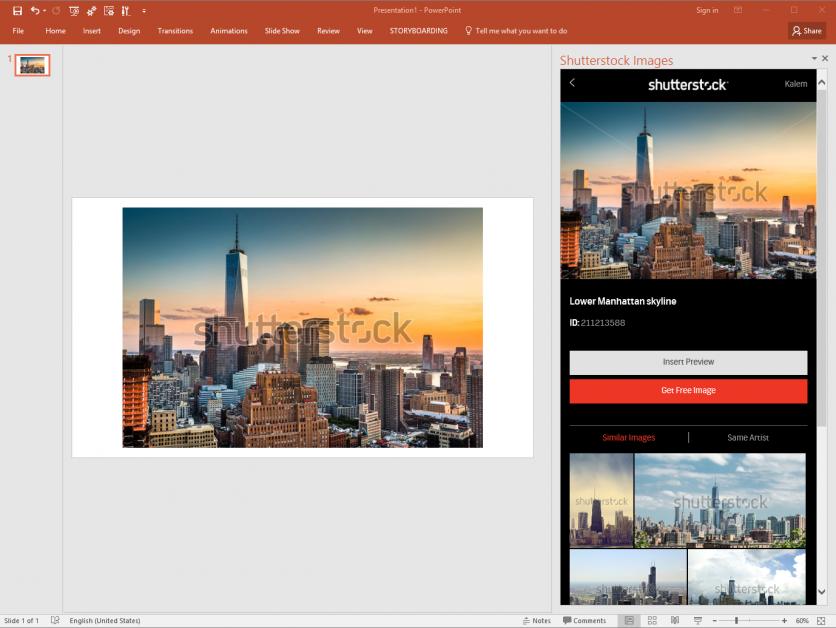Screen dimensions: 836x628
Task: Click the large Lower Manhattan preview image
Action: click(688, 190)
